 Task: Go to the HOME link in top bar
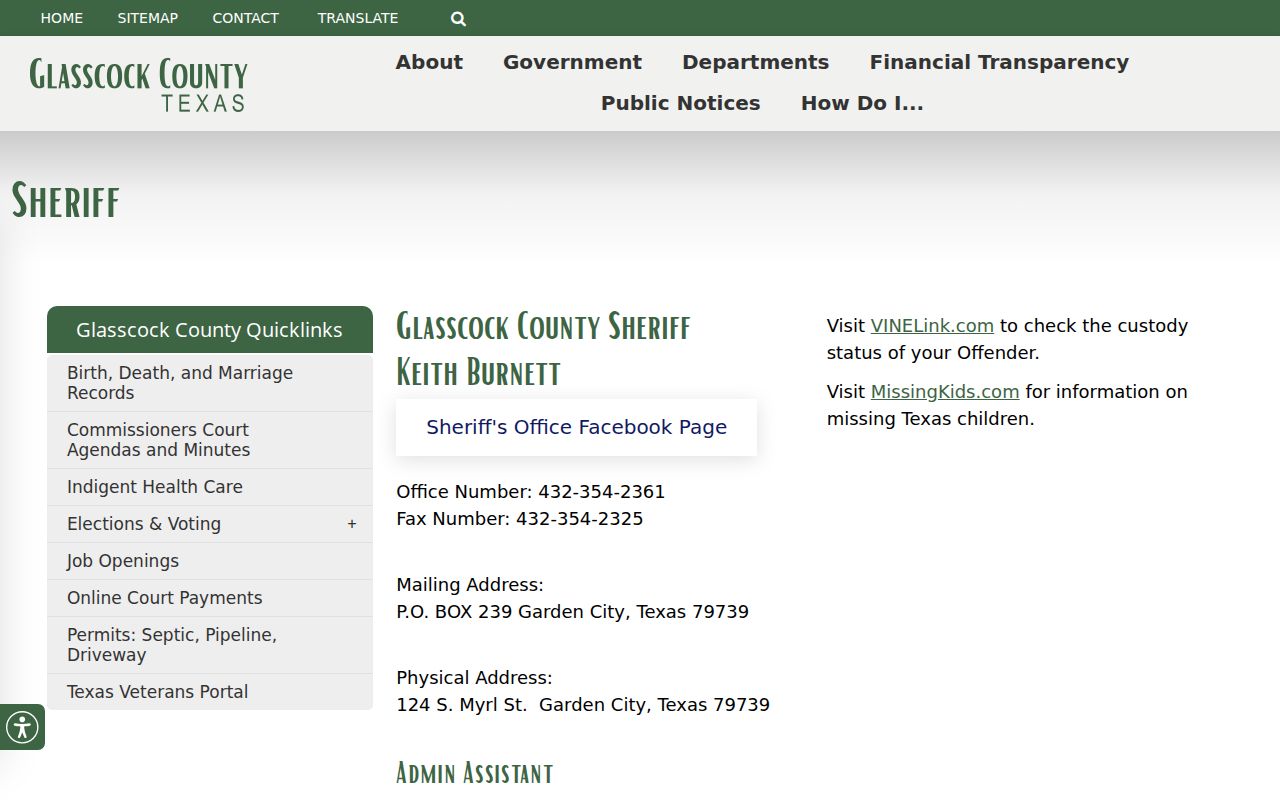[62, 18]
